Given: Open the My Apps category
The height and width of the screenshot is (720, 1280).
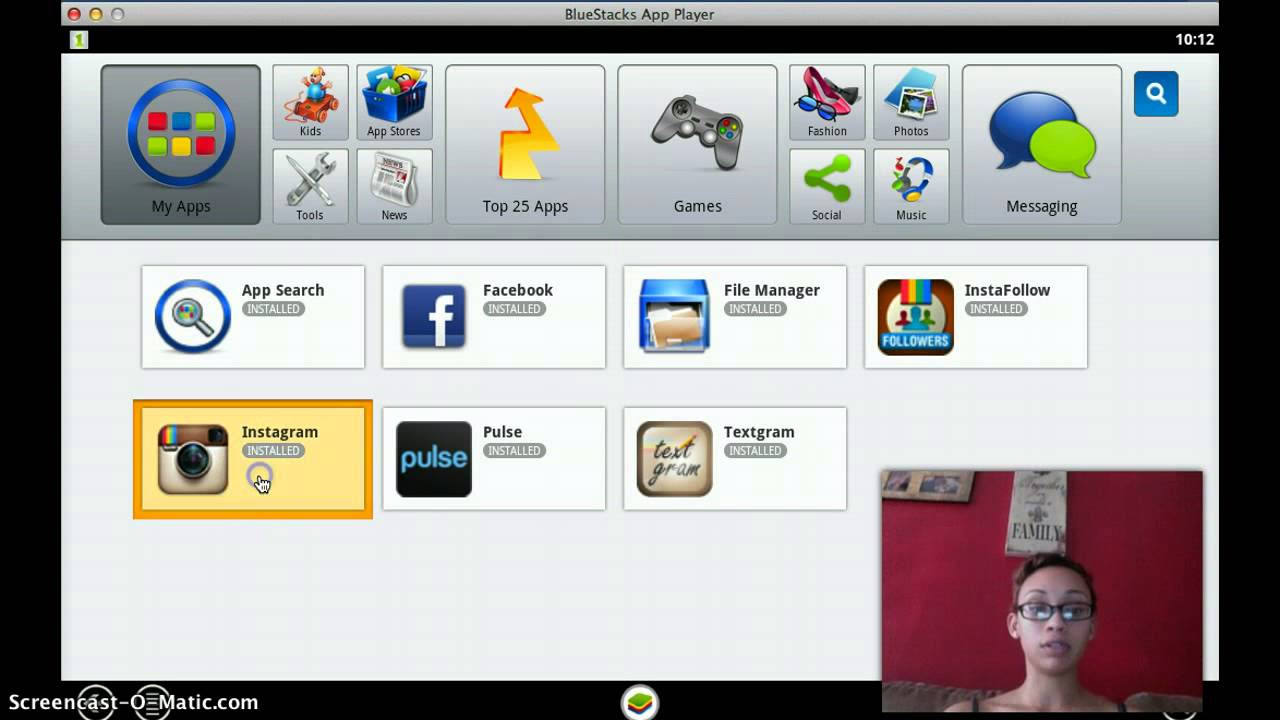Looking at the screenshot, I should pyautogui.click(x=180, y=145).
